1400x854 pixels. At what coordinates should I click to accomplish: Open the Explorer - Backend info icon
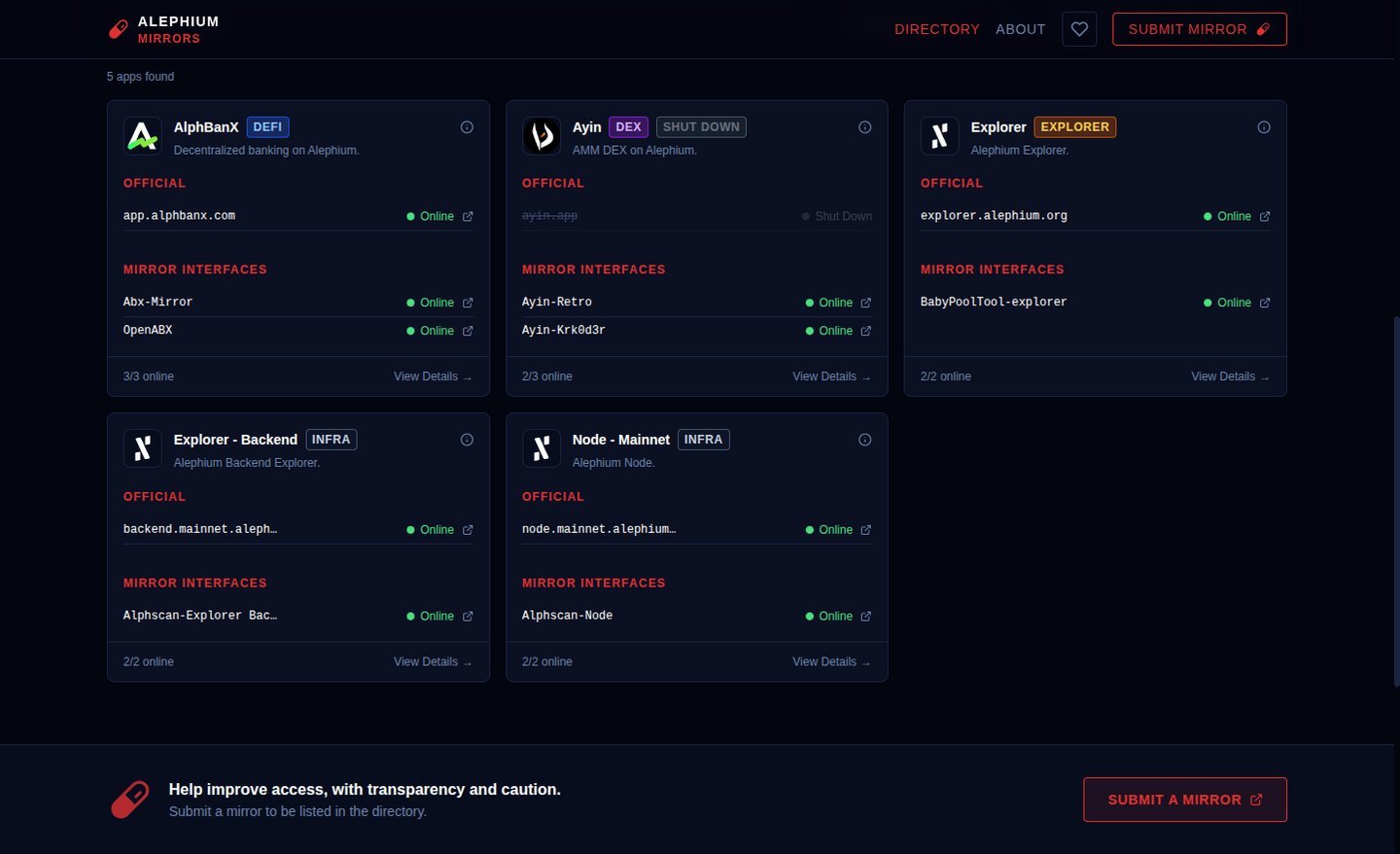[x=467, y=440]
